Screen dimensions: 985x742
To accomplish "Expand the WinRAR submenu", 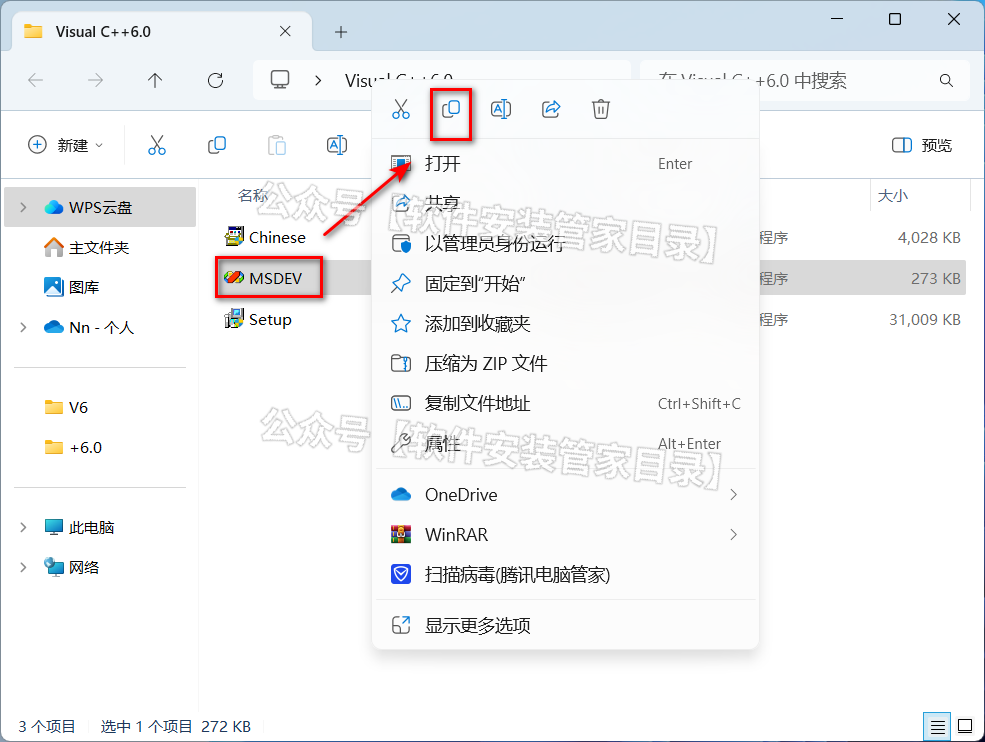I will 733,535.
